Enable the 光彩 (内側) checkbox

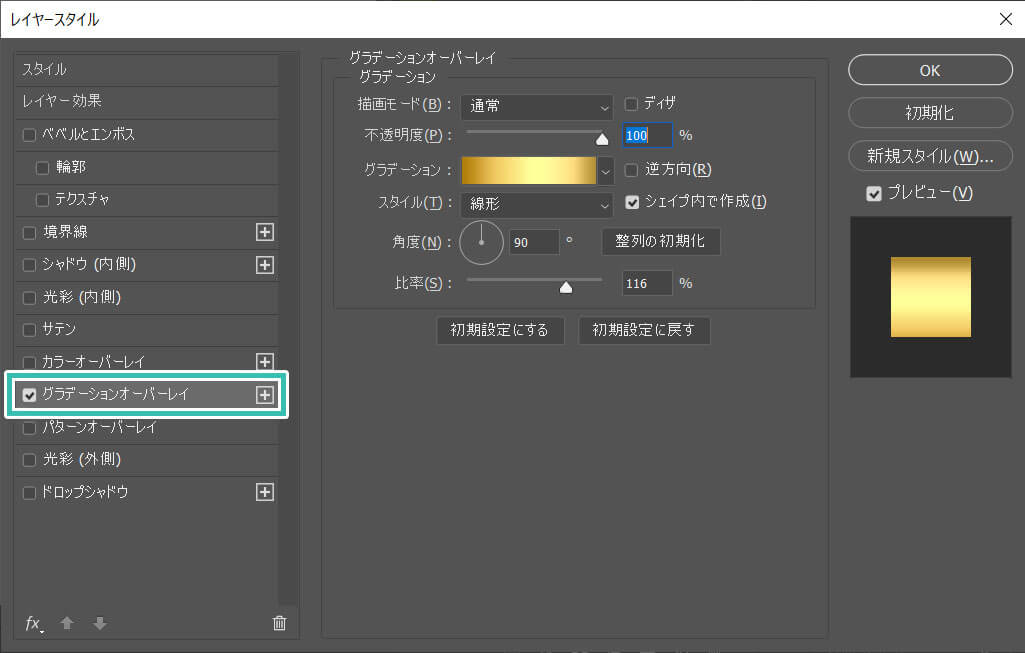tap(29, 297)
